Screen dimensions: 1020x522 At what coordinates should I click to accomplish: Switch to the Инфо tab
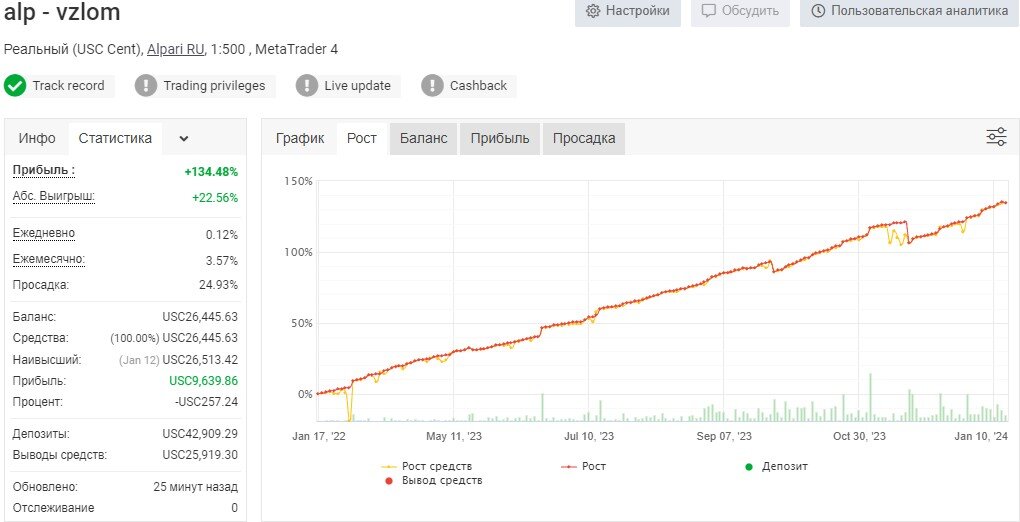click(37, 138)
